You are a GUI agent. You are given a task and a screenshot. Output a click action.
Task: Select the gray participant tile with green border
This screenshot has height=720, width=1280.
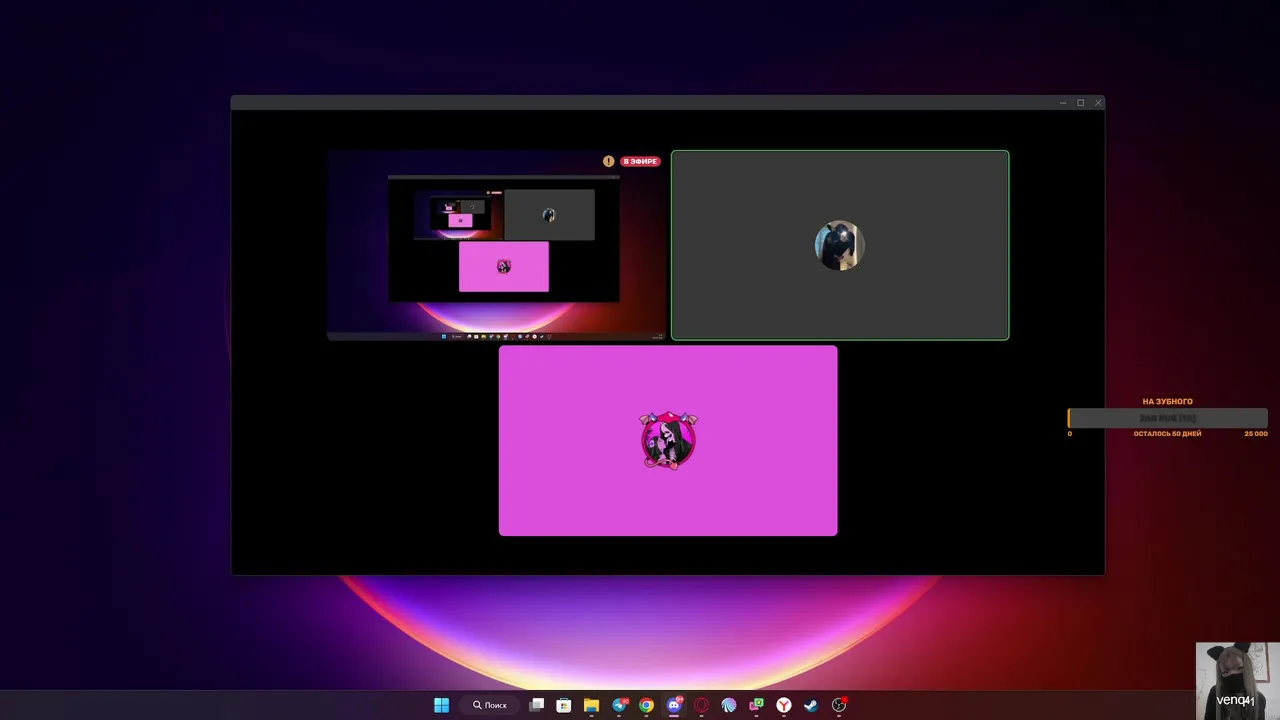(x=840, y=245)
